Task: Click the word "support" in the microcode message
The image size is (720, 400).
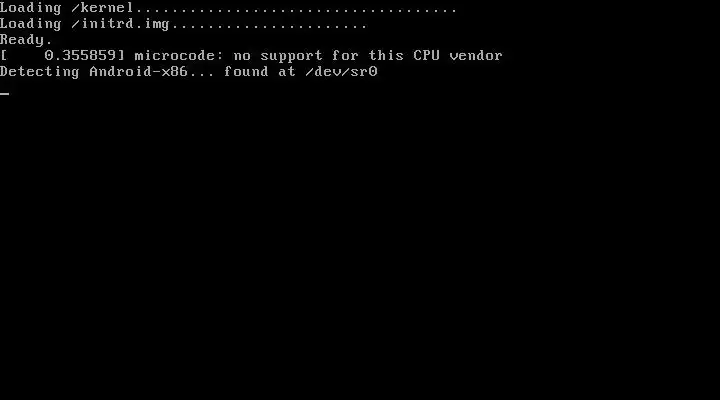Action: click(292, 56)
